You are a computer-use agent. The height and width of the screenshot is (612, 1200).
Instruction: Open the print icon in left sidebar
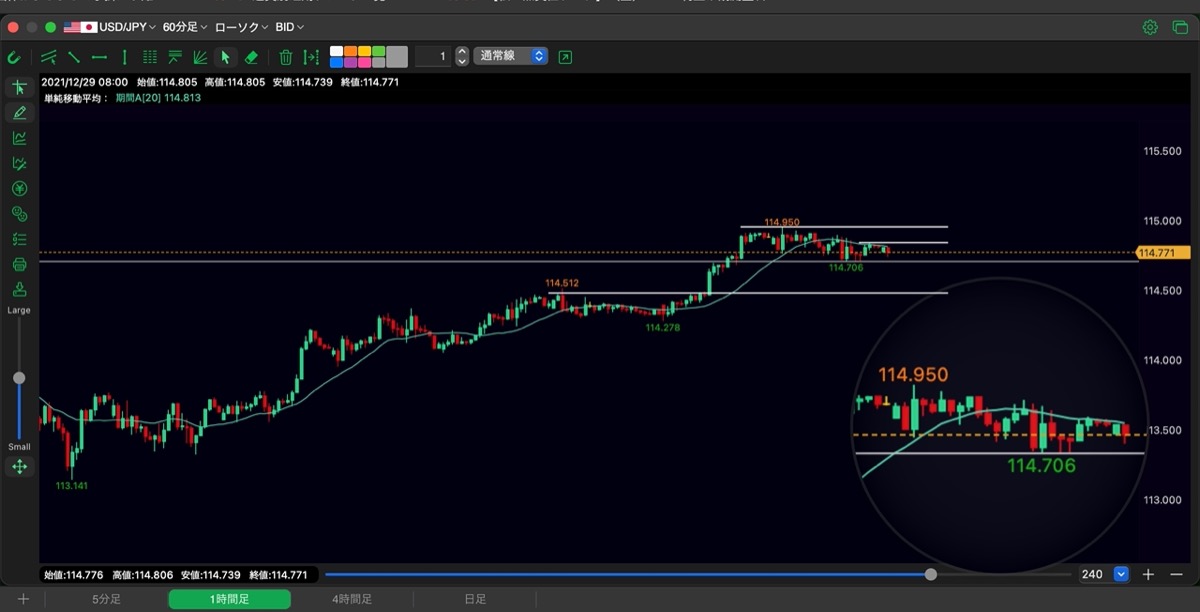pos(19,264)
